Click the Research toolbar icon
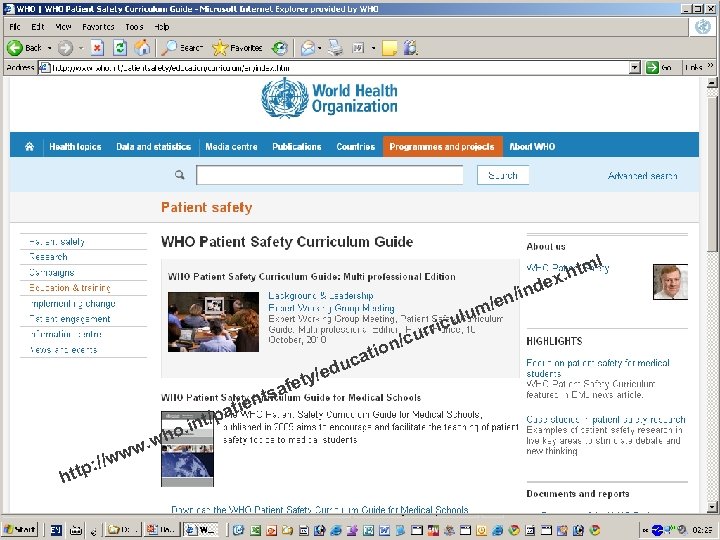This screenshot has height=540, width=720. coord(410,48)
